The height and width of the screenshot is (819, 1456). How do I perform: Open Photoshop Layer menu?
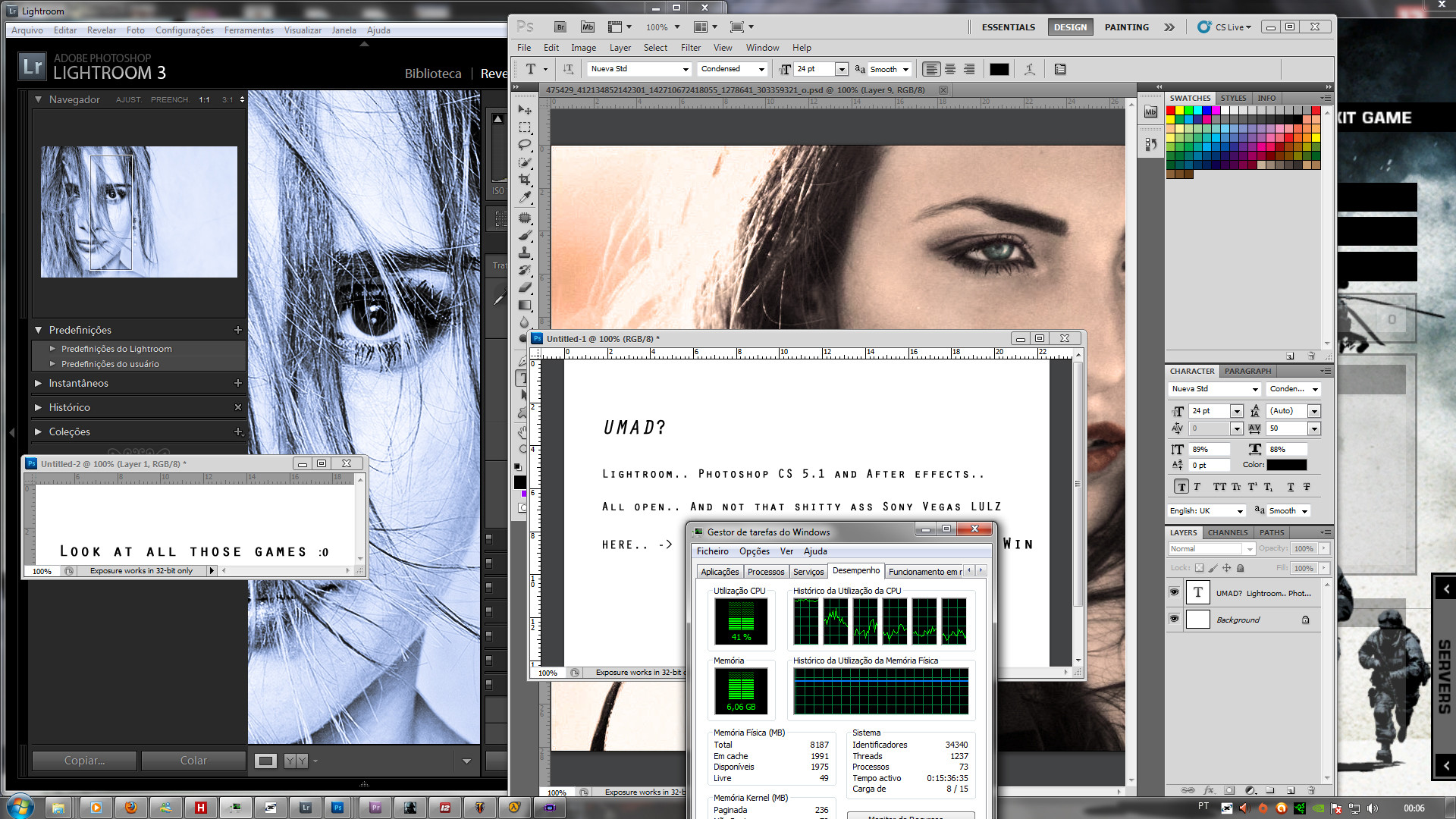(x=620, y=48)
